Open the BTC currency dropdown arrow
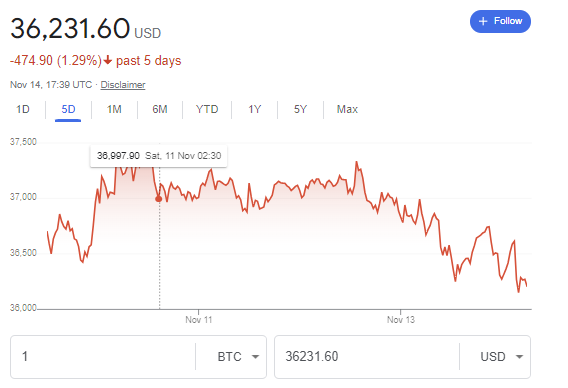The width and height of the screenshot is (568, 388). click(x=255, y=357)
